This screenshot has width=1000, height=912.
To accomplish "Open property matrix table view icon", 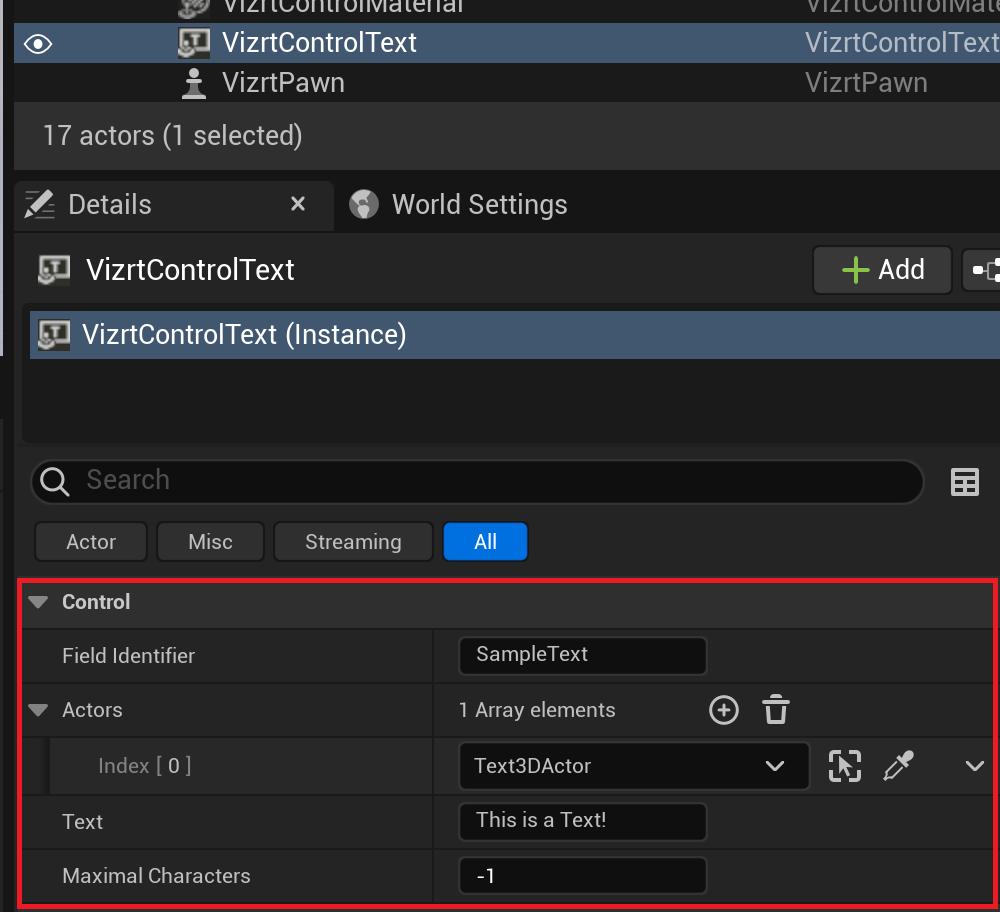I will (964, 483).
